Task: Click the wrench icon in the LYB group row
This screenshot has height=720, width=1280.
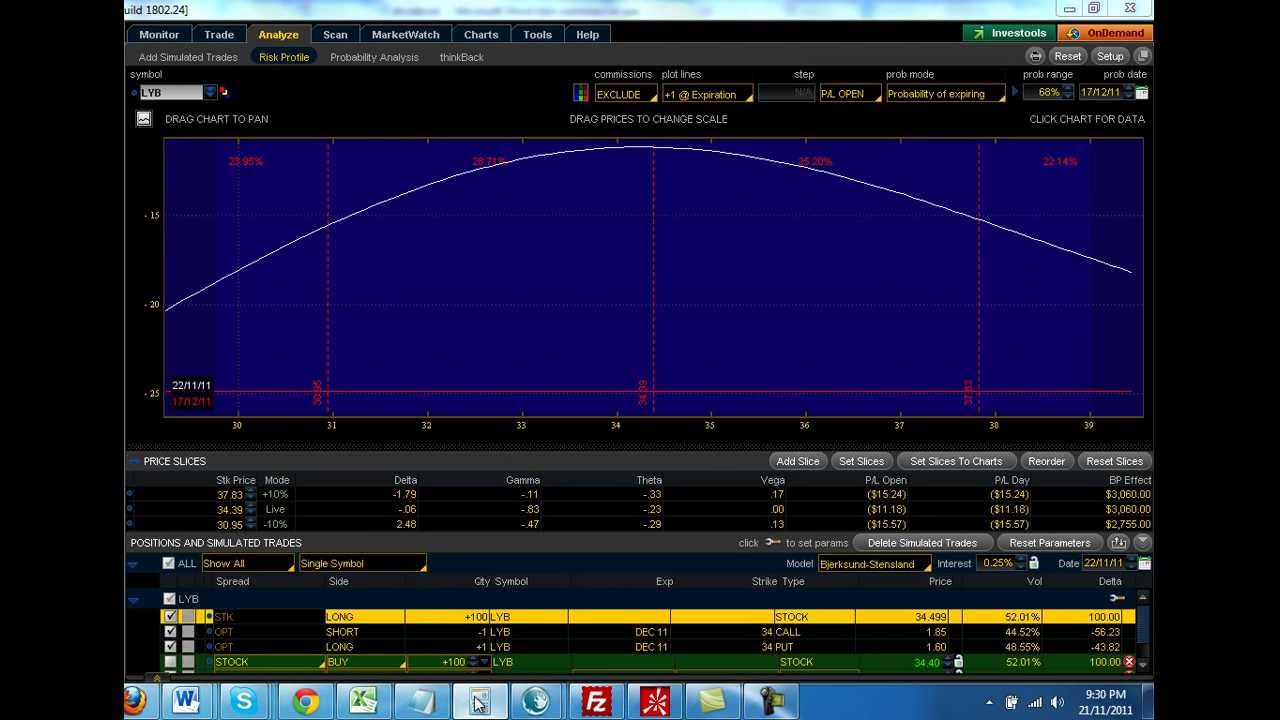Action: coord(1117,598)
